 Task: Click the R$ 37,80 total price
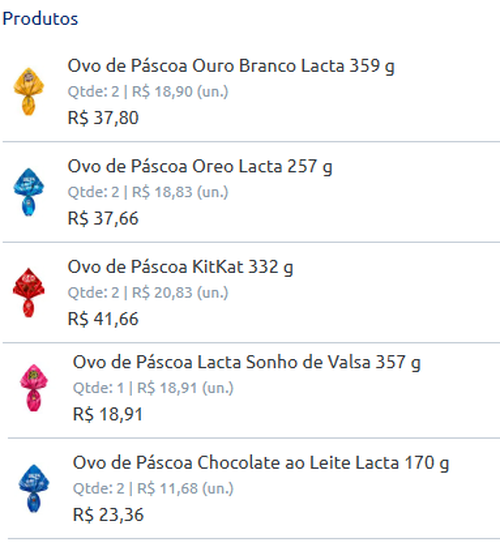[103, 118]
